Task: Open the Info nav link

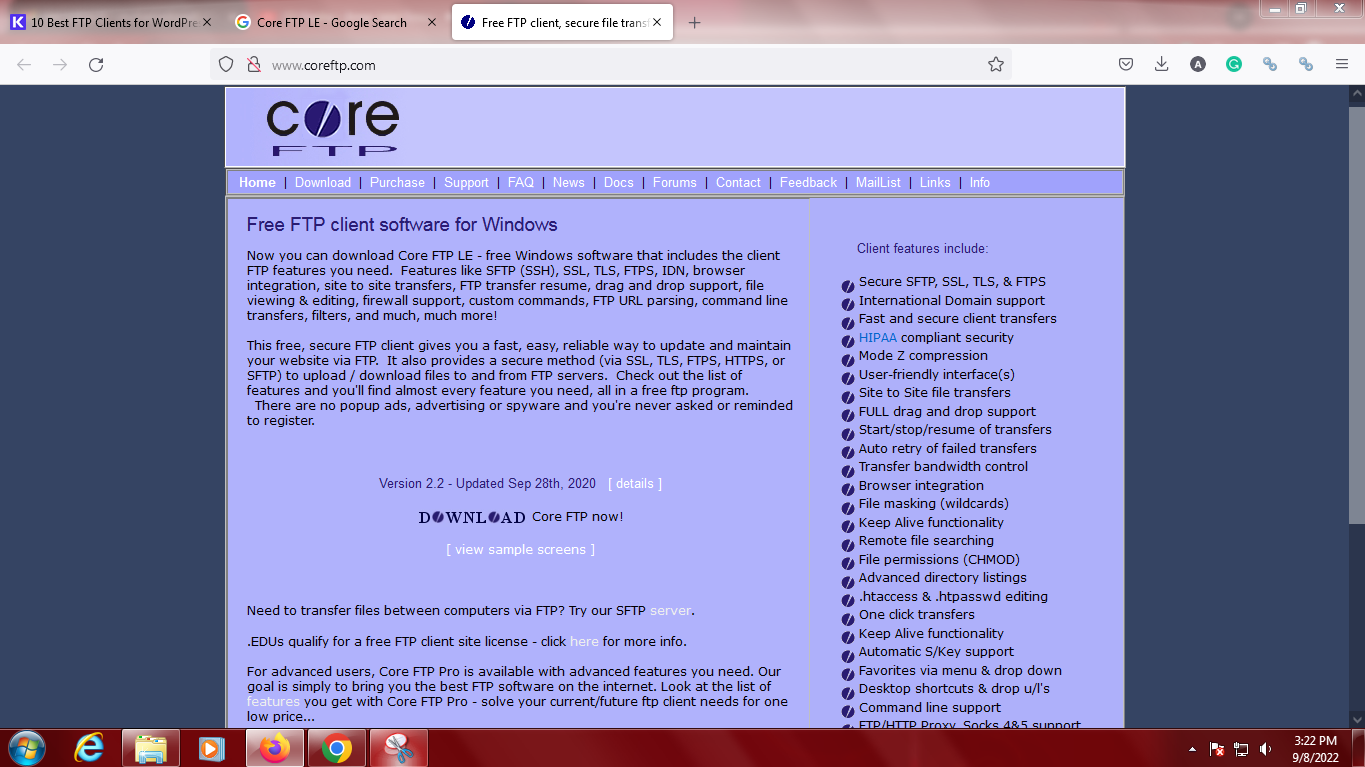Action: click(979, 182)
